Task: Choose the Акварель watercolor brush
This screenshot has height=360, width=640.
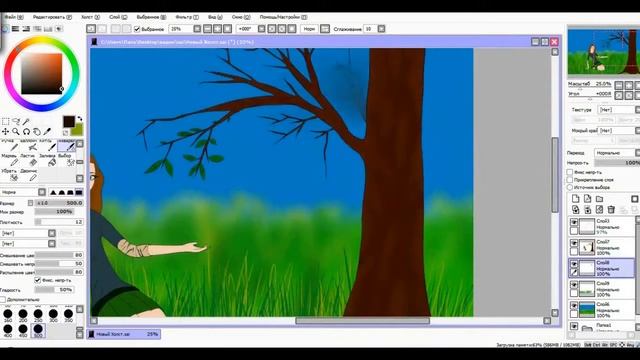Action: coord(67,145)
